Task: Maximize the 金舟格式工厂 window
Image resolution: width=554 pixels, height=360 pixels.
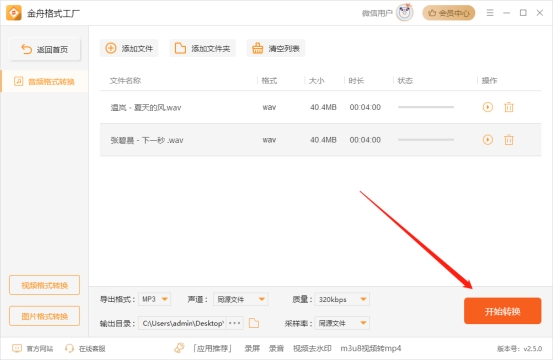Action: coord(523,13)
